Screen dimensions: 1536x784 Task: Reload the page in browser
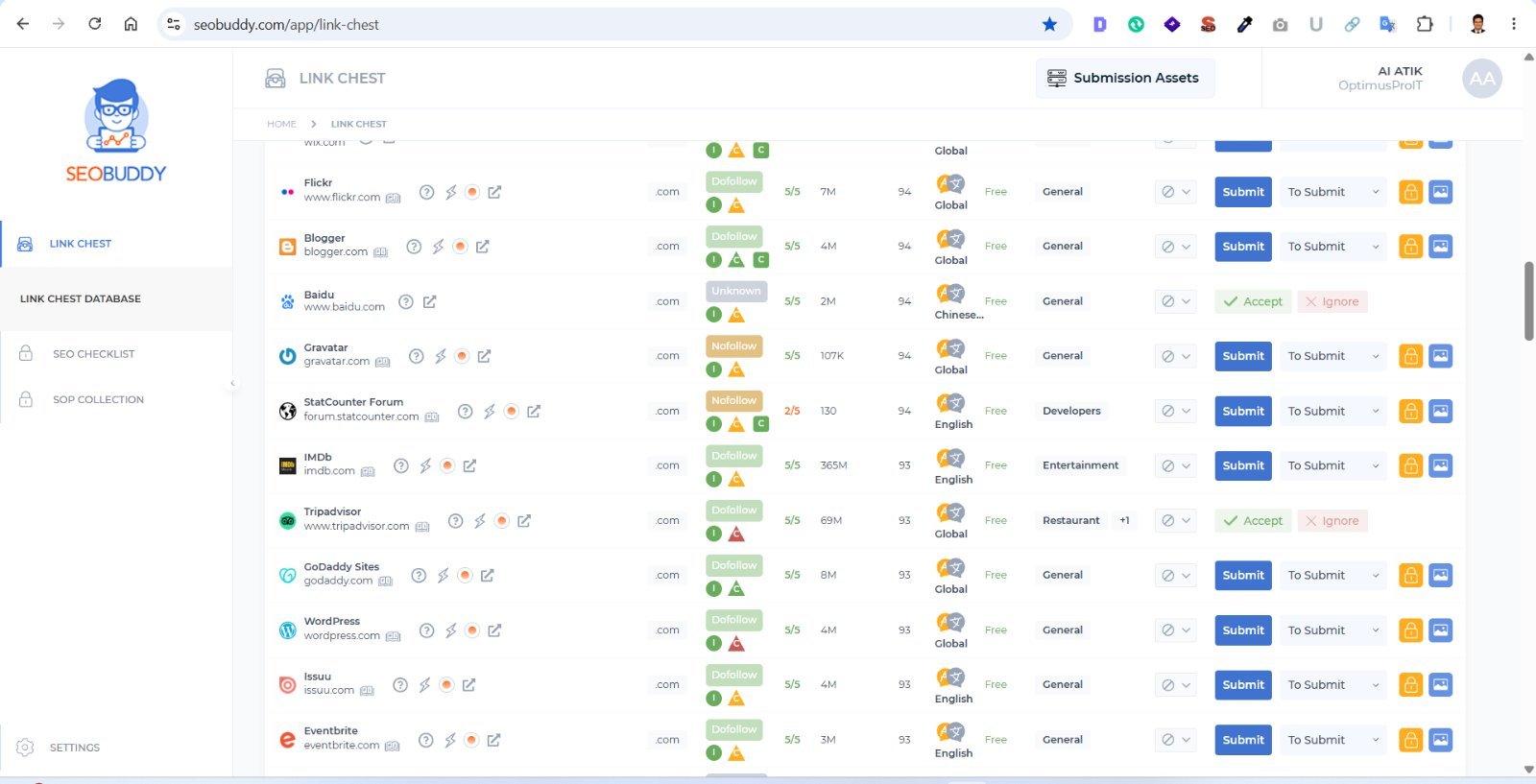(x=94, y=24)
